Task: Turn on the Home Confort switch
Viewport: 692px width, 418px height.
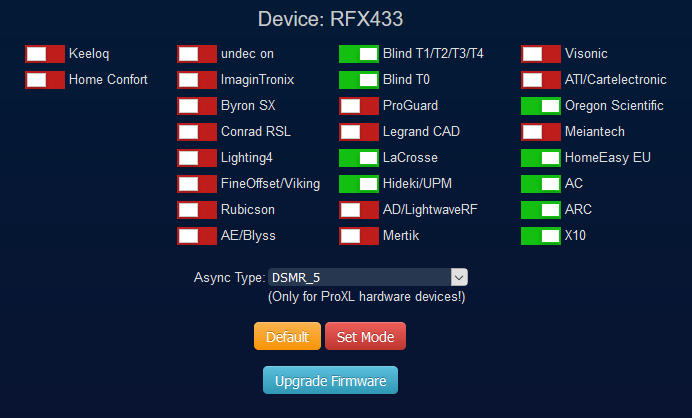Action: click(45, 80)
